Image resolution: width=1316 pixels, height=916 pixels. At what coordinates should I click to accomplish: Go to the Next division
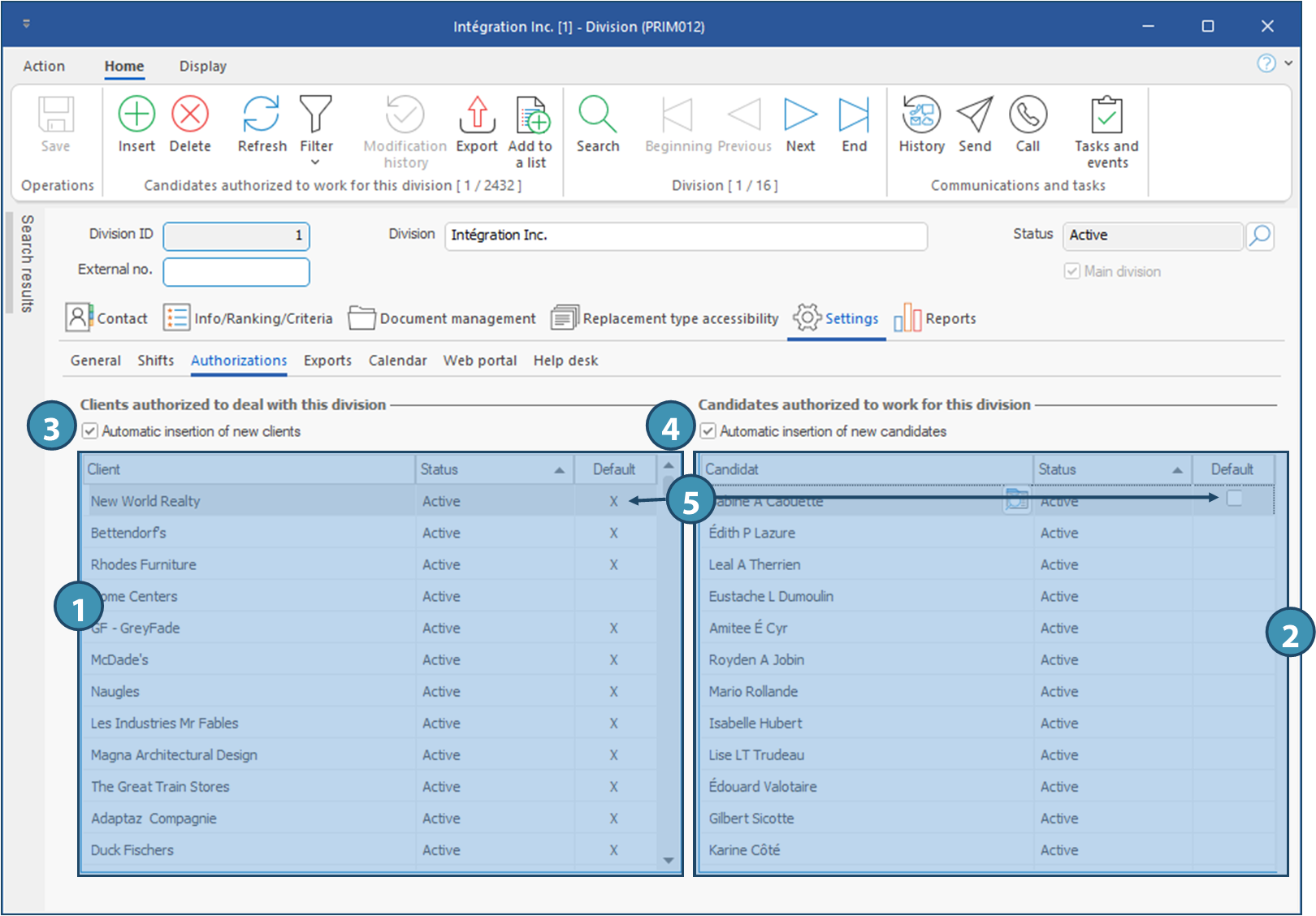pos(800,114)
